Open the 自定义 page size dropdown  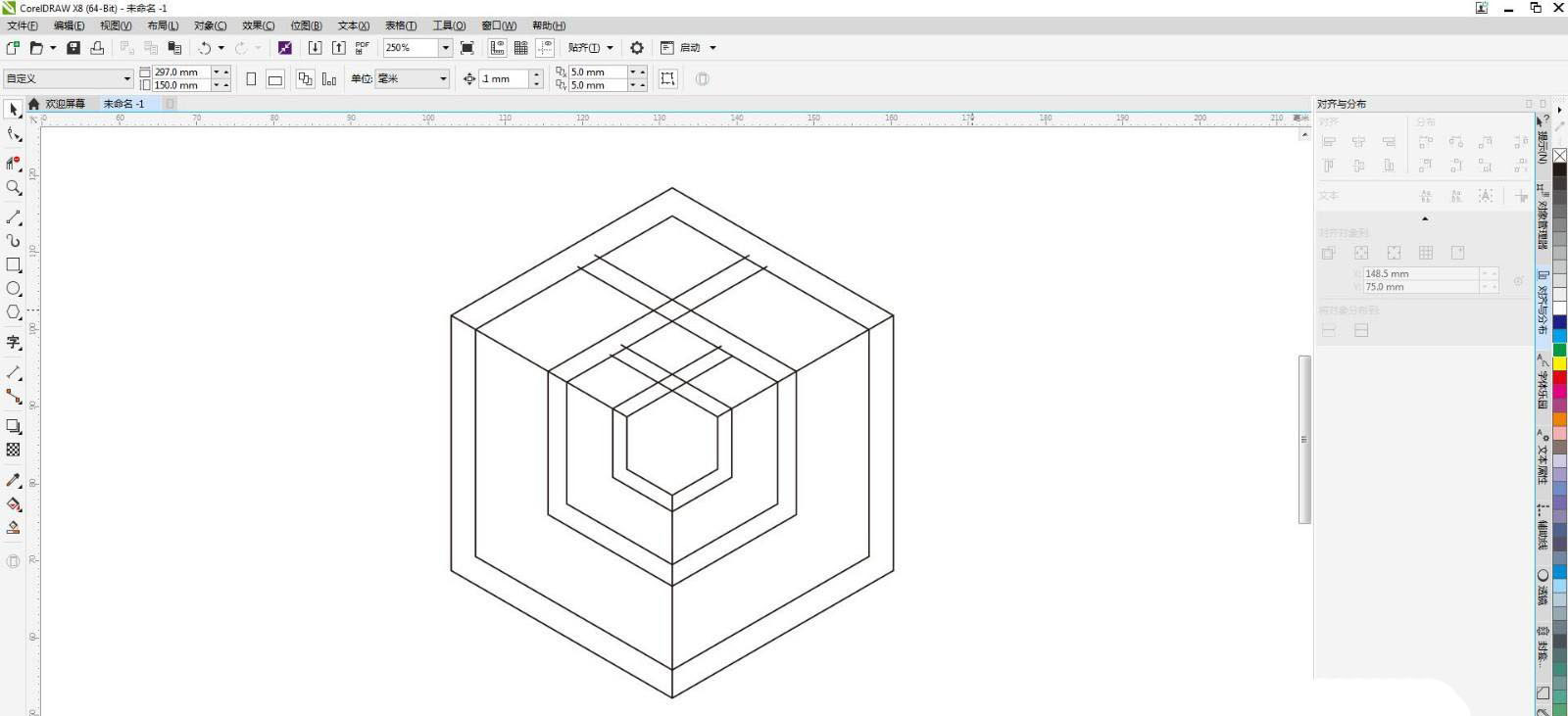(x=126, y=79)
